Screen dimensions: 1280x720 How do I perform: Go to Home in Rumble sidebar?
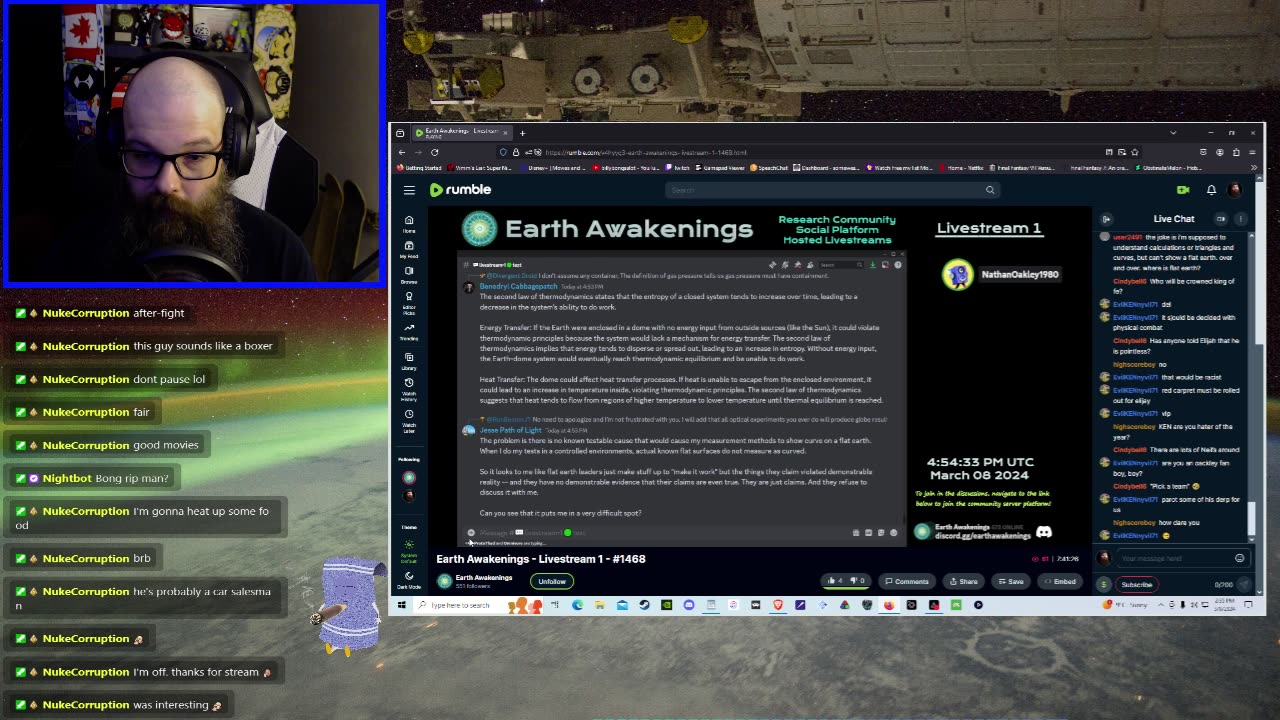409,224
